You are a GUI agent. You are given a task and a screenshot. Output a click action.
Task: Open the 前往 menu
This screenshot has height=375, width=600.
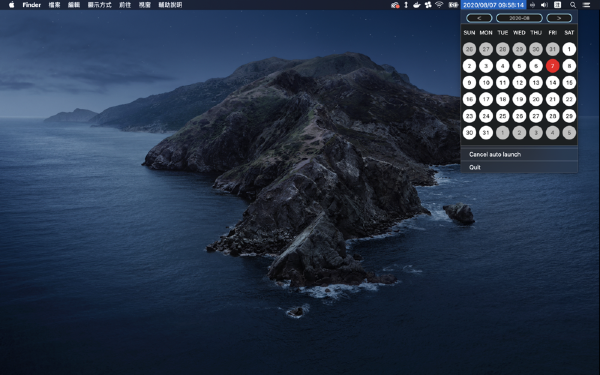(125, 5)
